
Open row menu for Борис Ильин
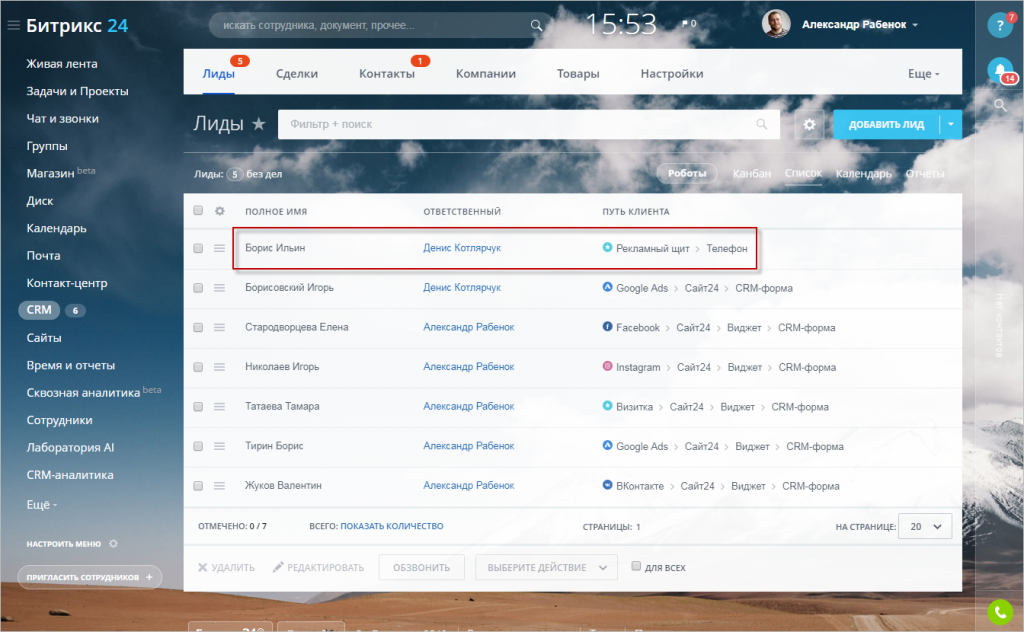click(x=219, y=248)
